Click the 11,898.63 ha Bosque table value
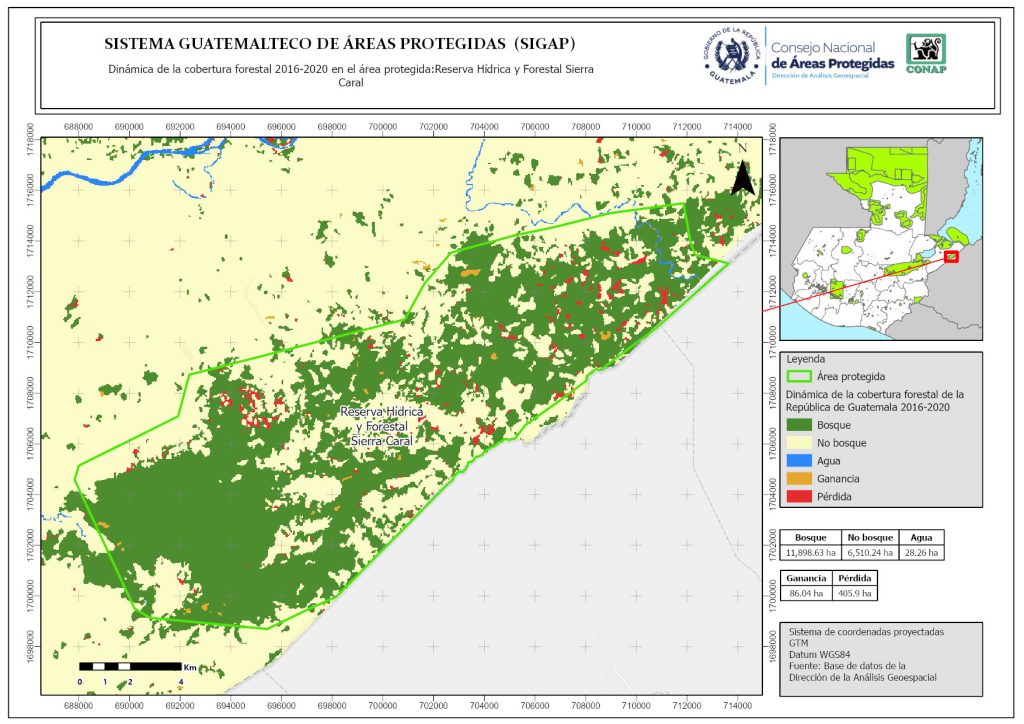The image size is (1024, 724). pyautogui.click(x=809, y=552)
